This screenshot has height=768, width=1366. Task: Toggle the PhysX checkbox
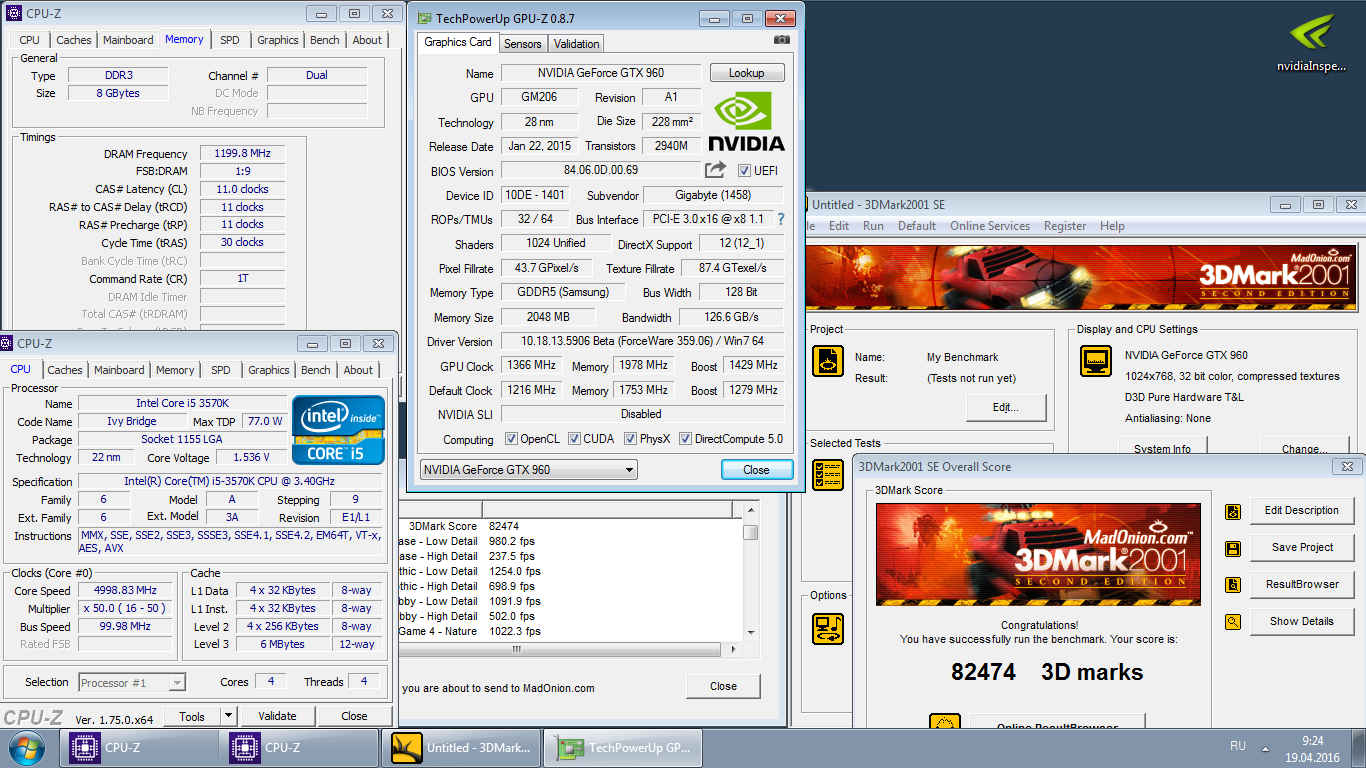[630, 439]
